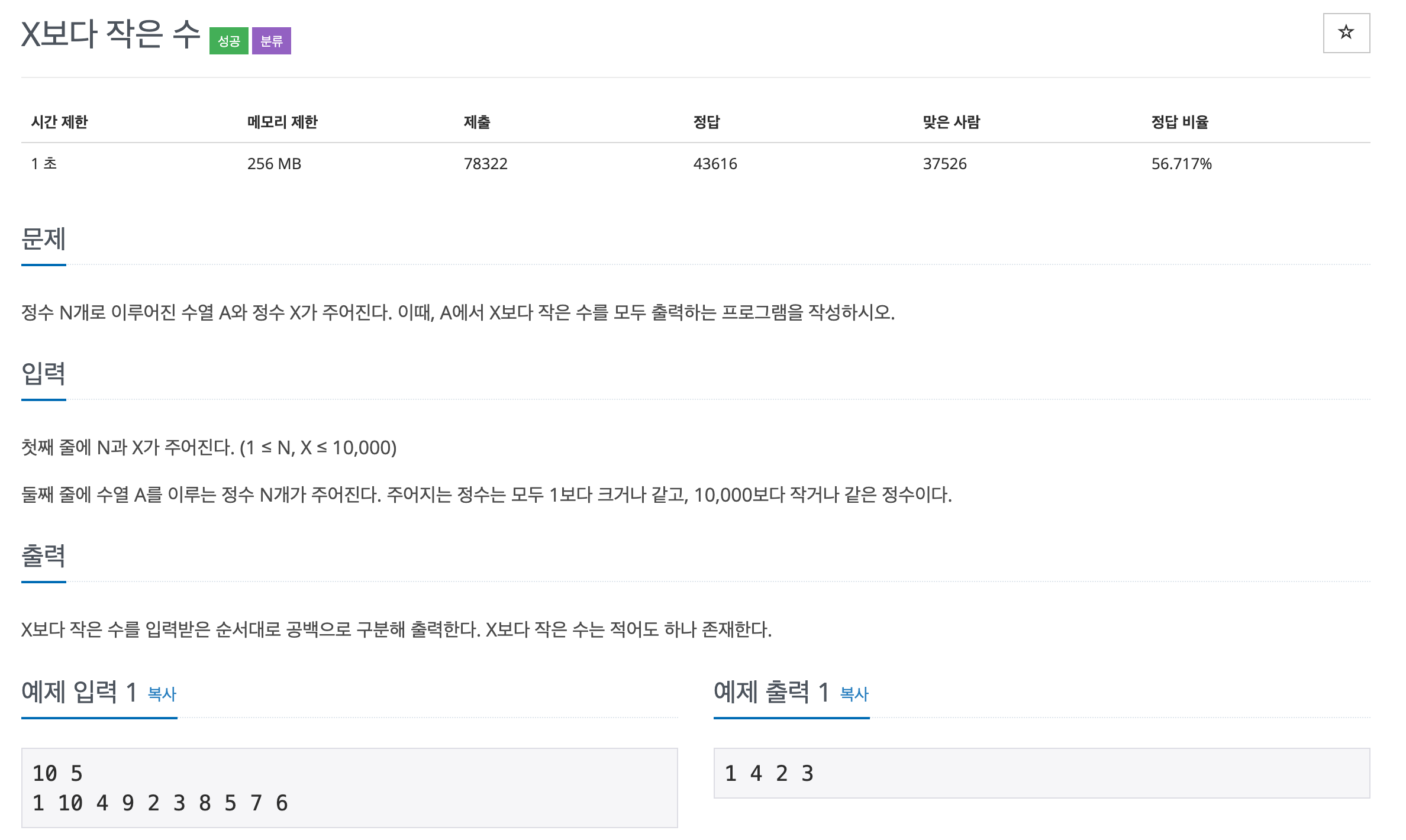This screenshot has width=1406, height=840.
Task: Click the 메모리 제한 column header
Action: coord(282,122)
